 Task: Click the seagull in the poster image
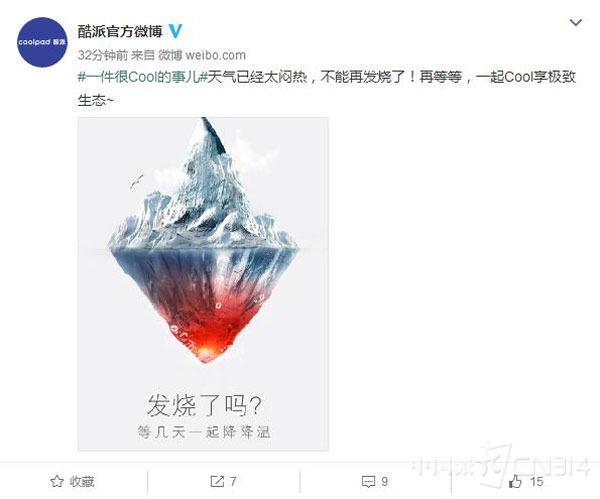tap(136, 181)
